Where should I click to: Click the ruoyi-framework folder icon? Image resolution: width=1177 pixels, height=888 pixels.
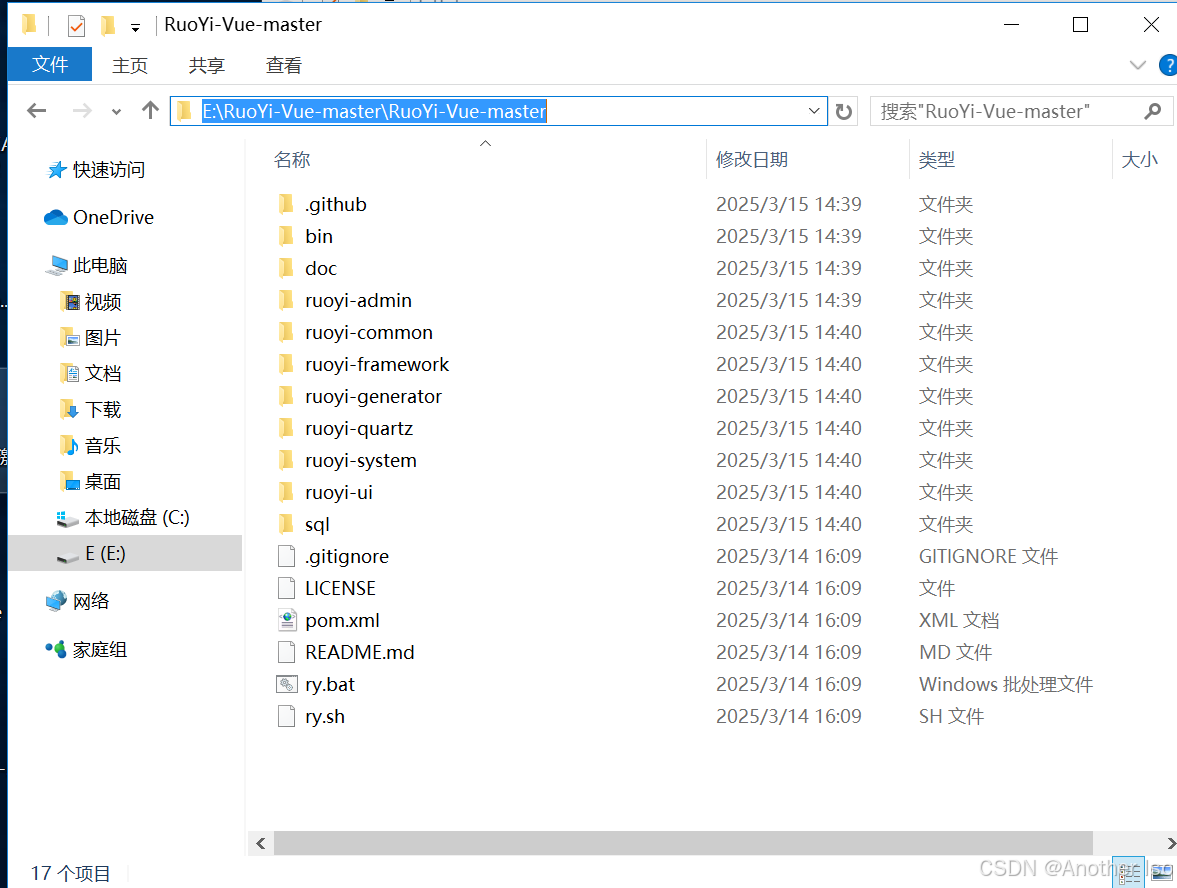(286, 364)
